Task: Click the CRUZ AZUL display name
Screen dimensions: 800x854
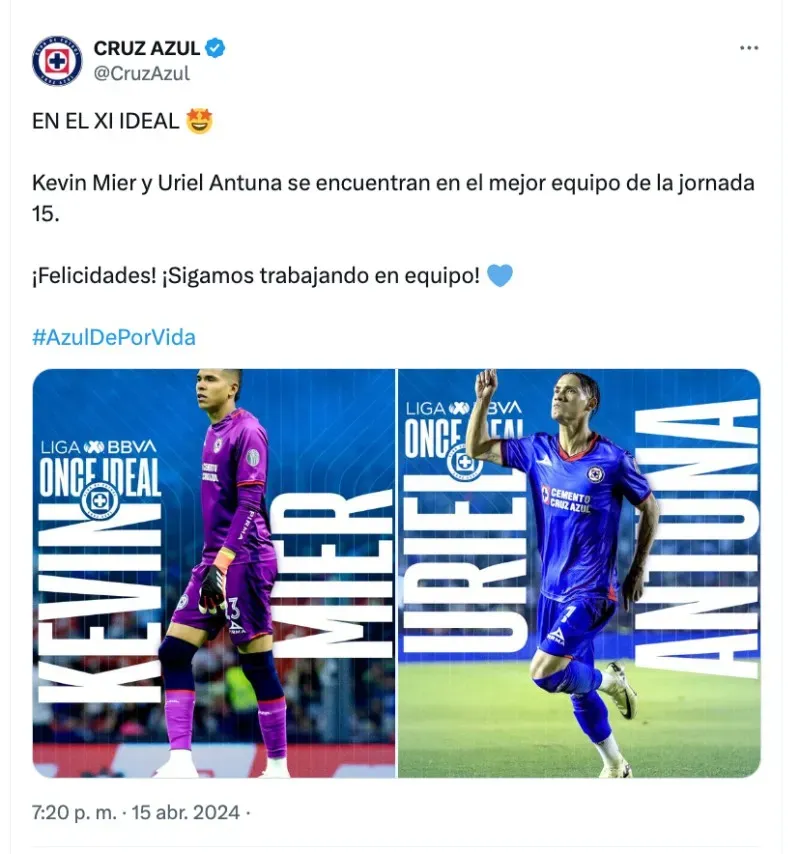Action: pos(146,48)
